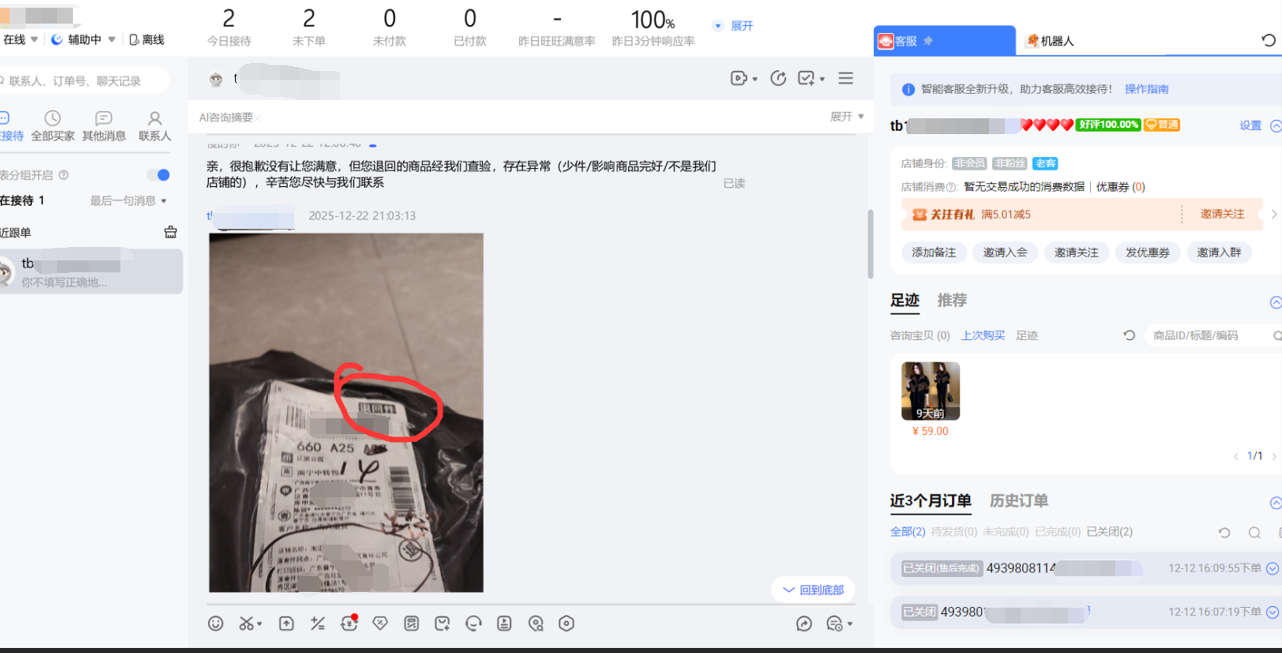Viewport: 1282px width, 653px height.
Task: Switch to the 历史订单 tab
Action: (x=1018, y=501)
